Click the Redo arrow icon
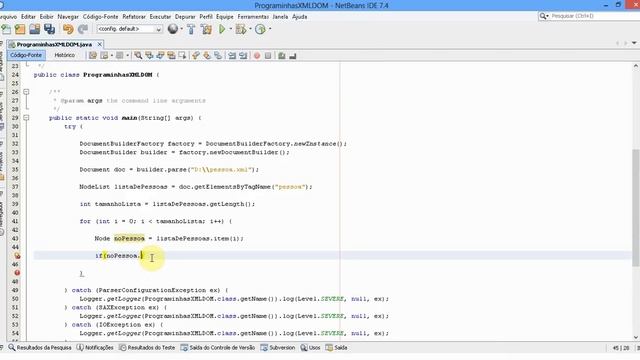This screenshot has width=640, height=360. click(x=83, y=29)
